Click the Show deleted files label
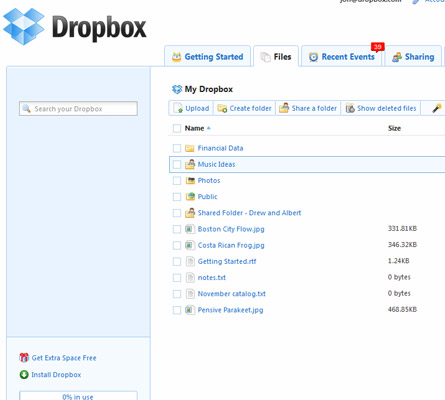Viewport: 445px width, 400px height. point(387,108)
